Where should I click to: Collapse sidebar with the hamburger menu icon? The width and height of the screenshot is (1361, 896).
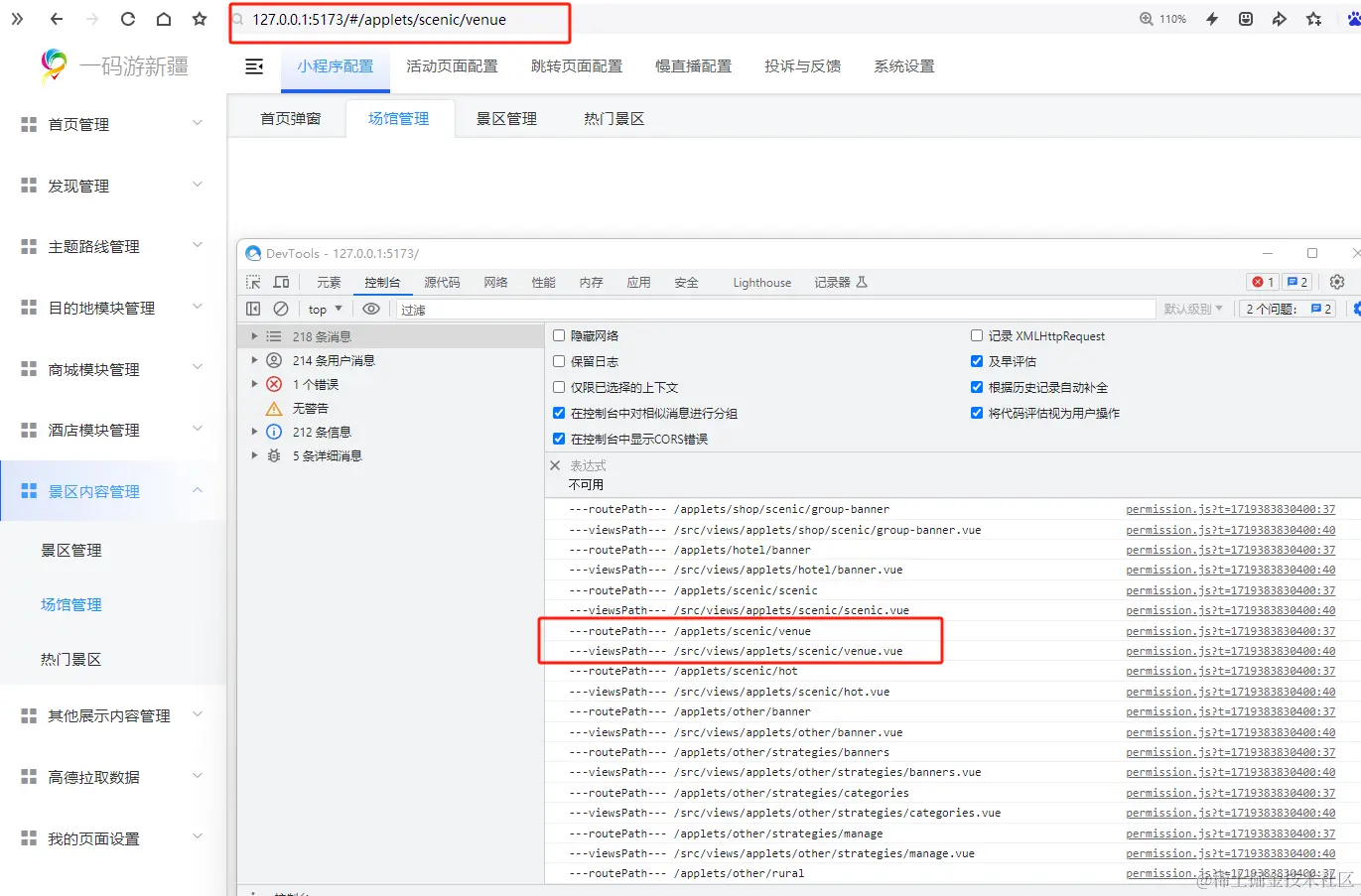tap(254, 66)
